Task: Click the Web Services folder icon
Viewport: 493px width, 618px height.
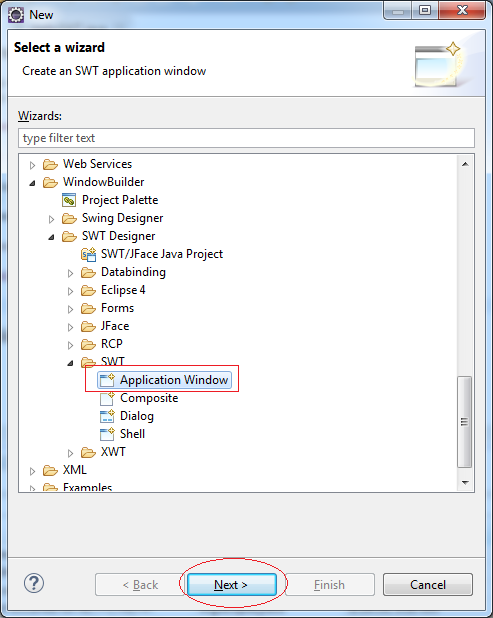Action: coord(50,164)
